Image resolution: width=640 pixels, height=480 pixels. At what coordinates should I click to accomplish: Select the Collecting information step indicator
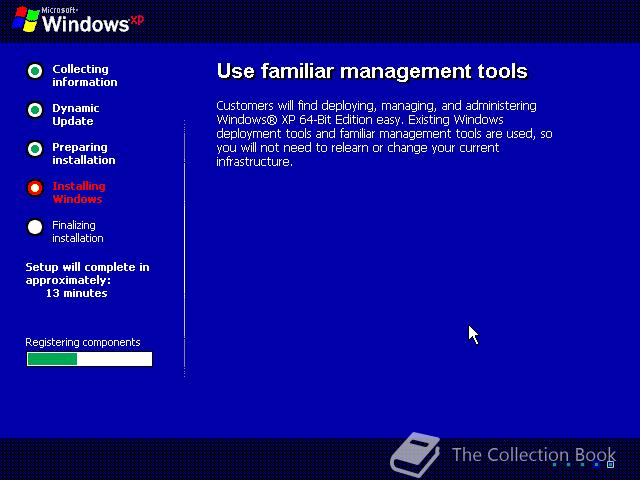35,71
